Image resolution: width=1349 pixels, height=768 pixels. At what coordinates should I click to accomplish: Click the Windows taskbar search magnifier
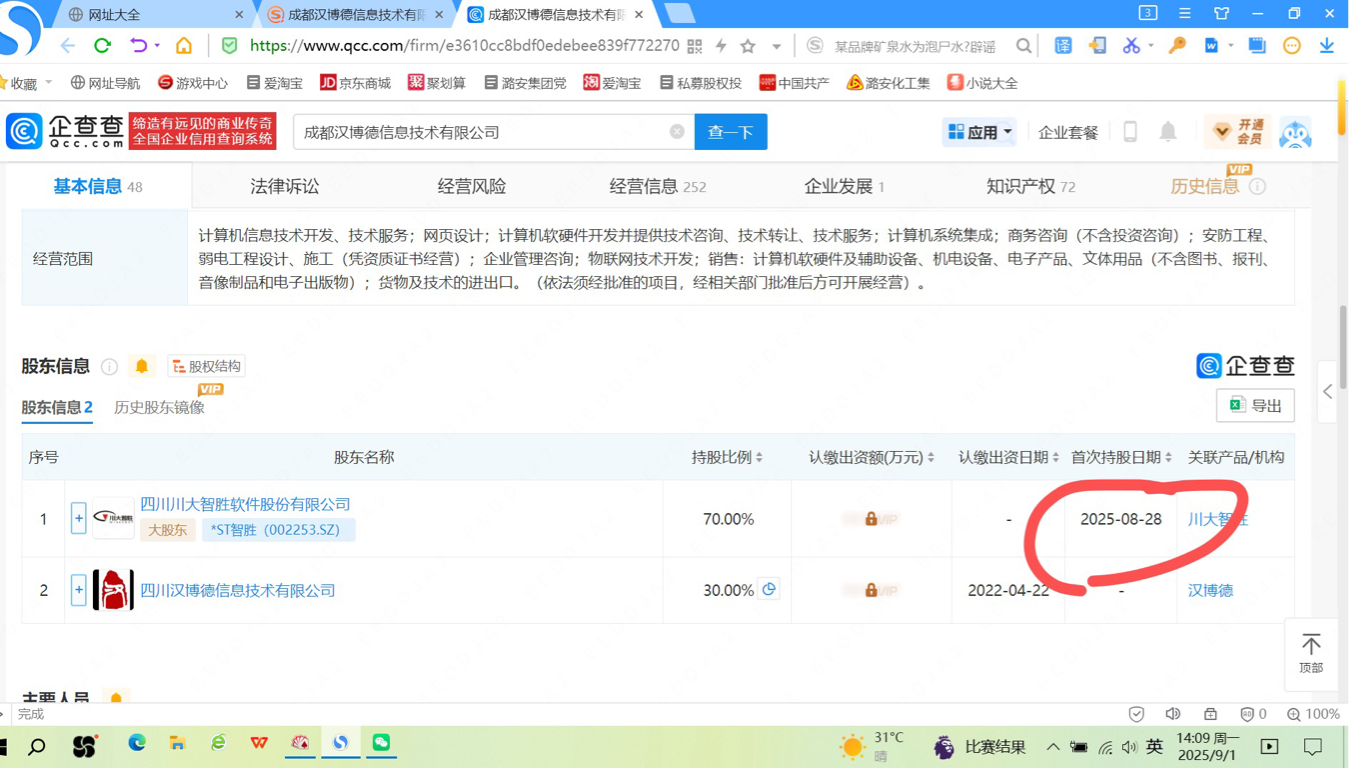[37, 746]
